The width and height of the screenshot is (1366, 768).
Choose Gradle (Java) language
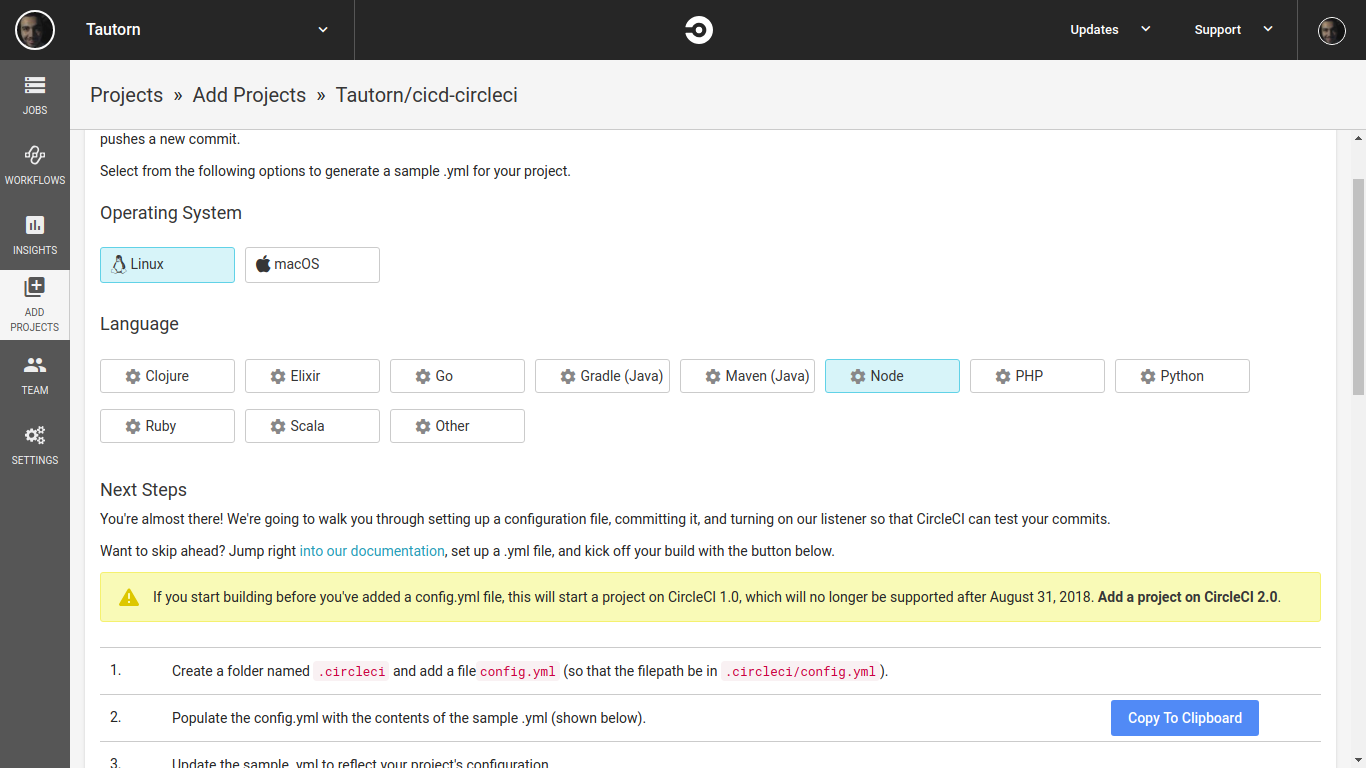tap(602, 376)
